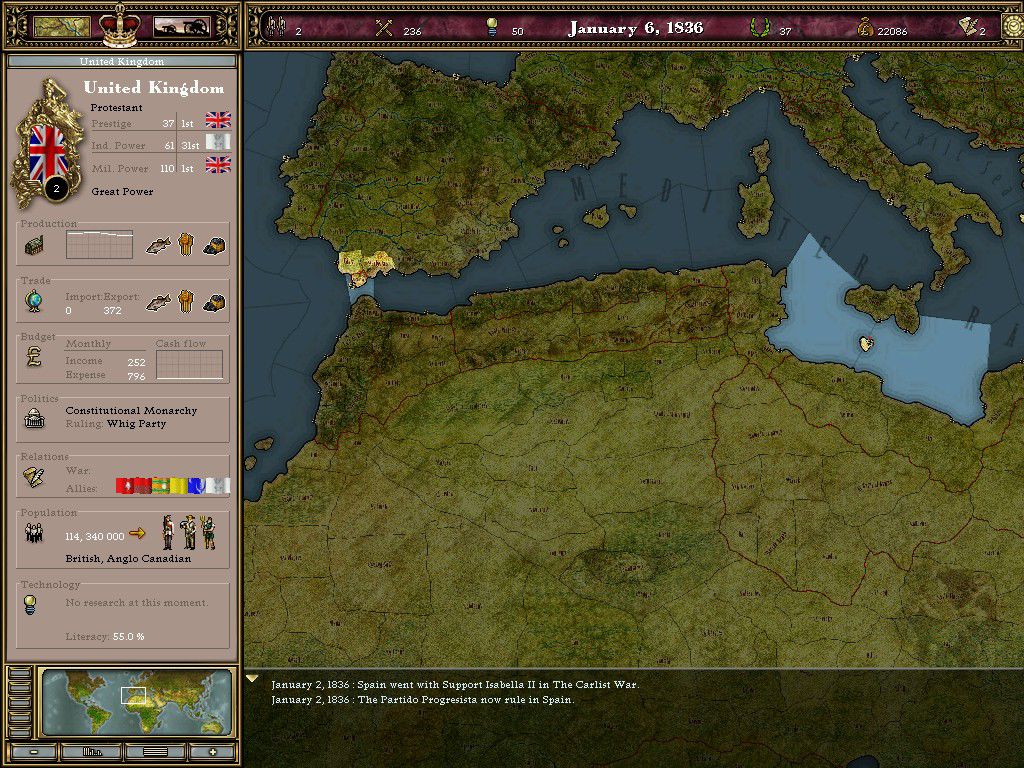
Task: Click the Production history graph
Action: (x=99, y=245)
